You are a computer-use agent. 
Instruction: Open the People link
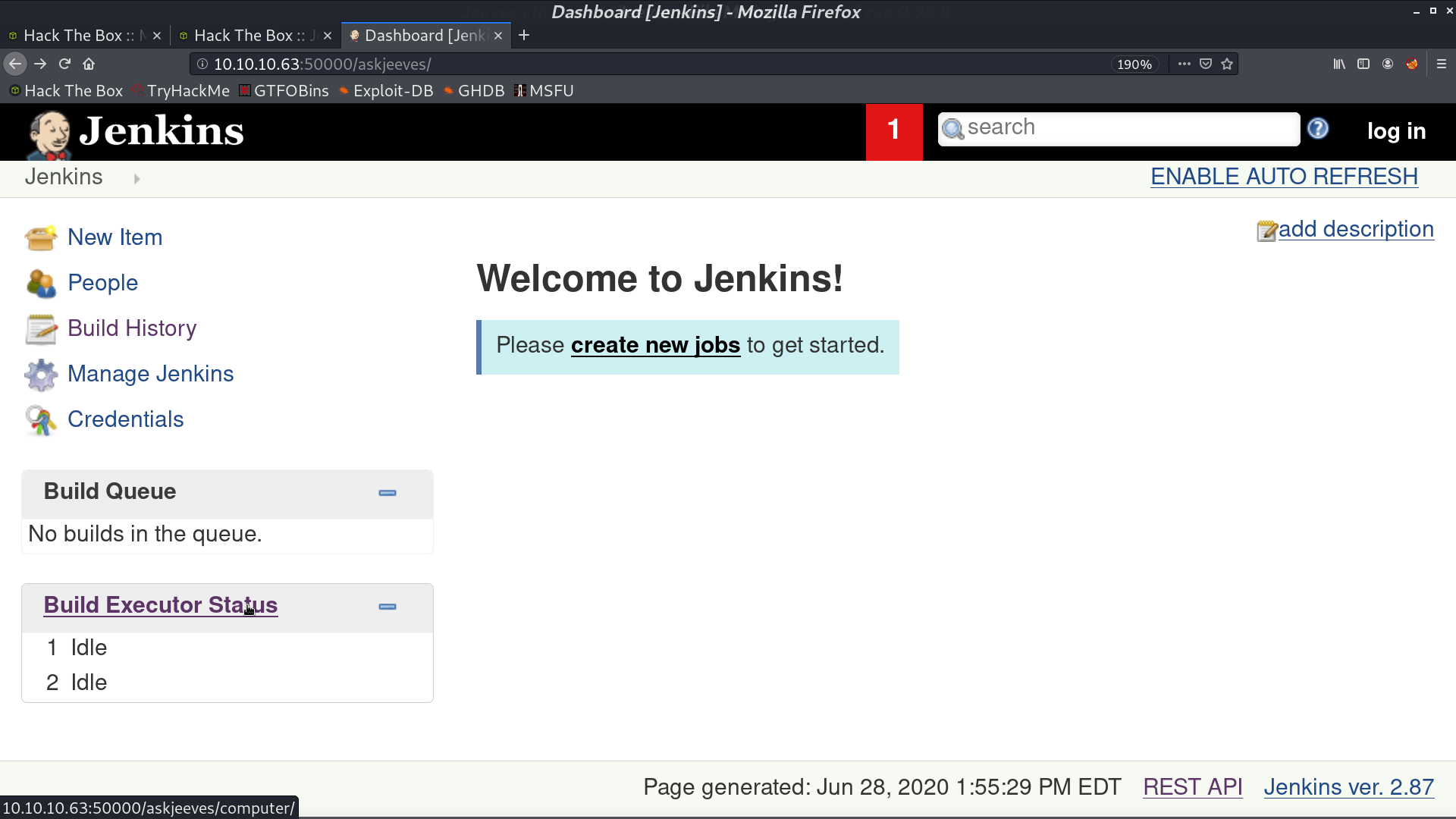(x=103, y=283)
